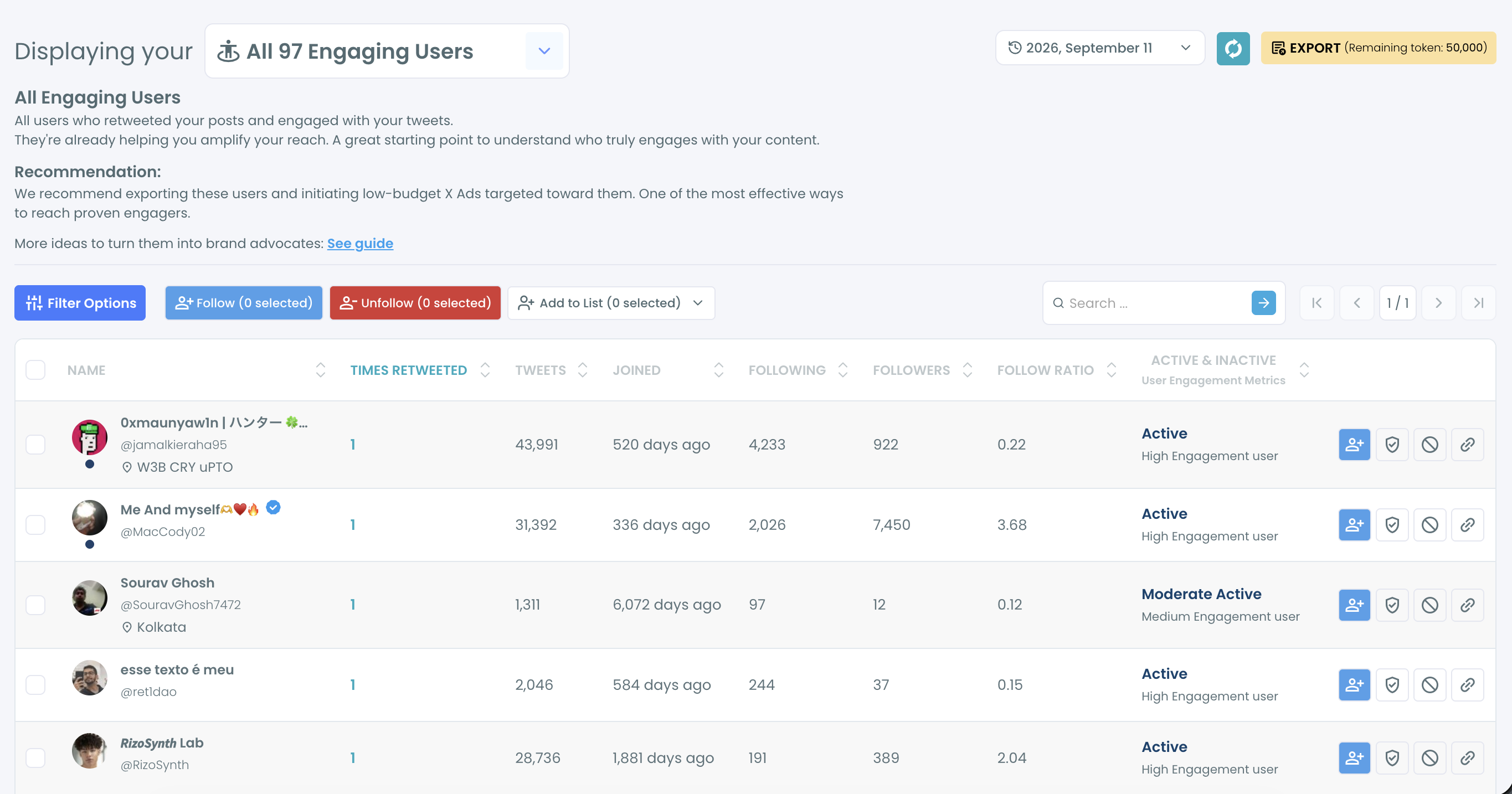
Task: Click Follow (0 selected) button
Action: [x=244, y=303]
